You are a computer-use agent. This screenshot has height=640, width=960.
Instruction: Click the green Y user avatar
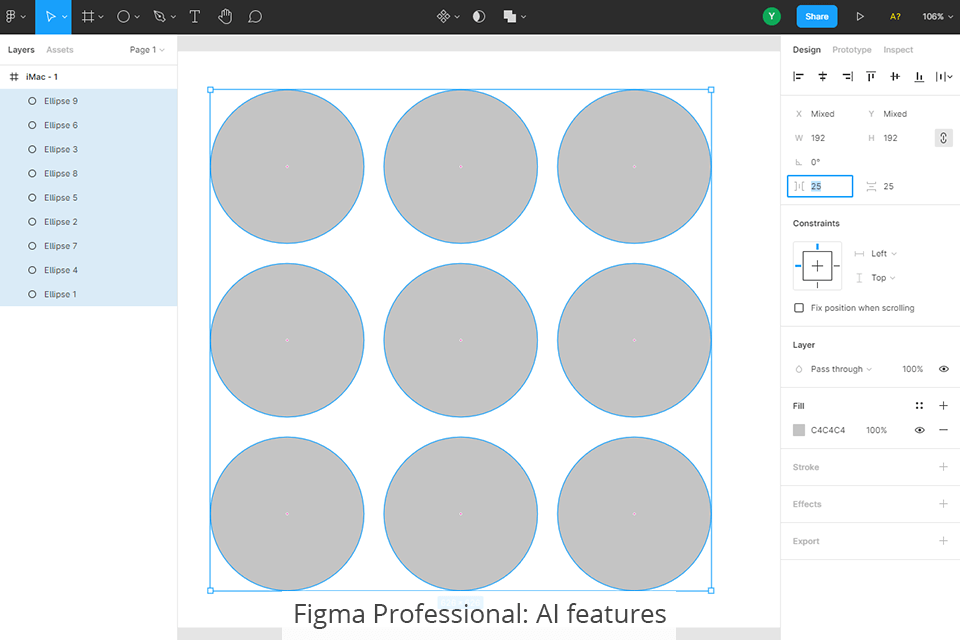tap(771, 17)
